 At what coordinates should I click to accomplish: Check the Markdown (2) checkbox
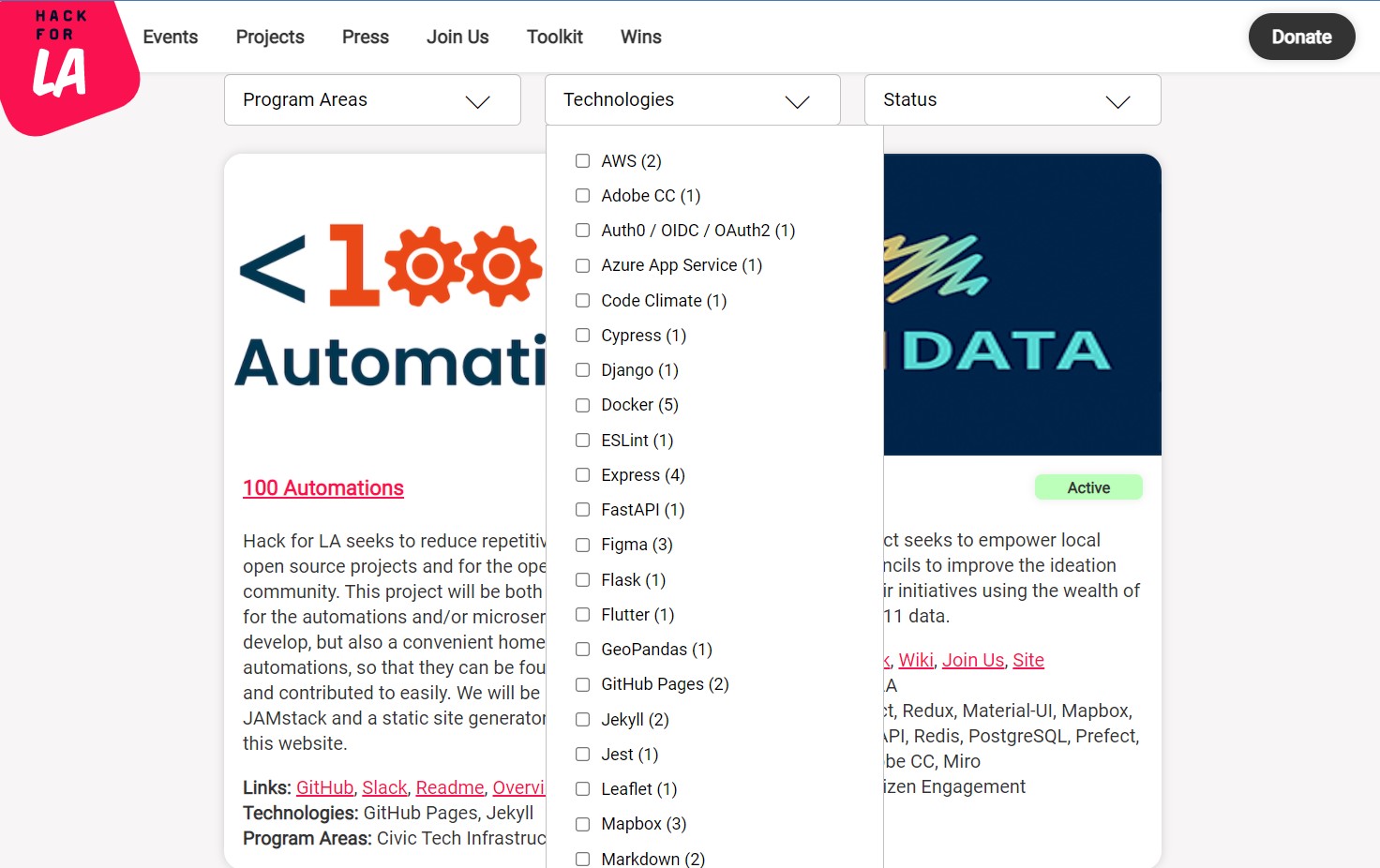(582, 860)
